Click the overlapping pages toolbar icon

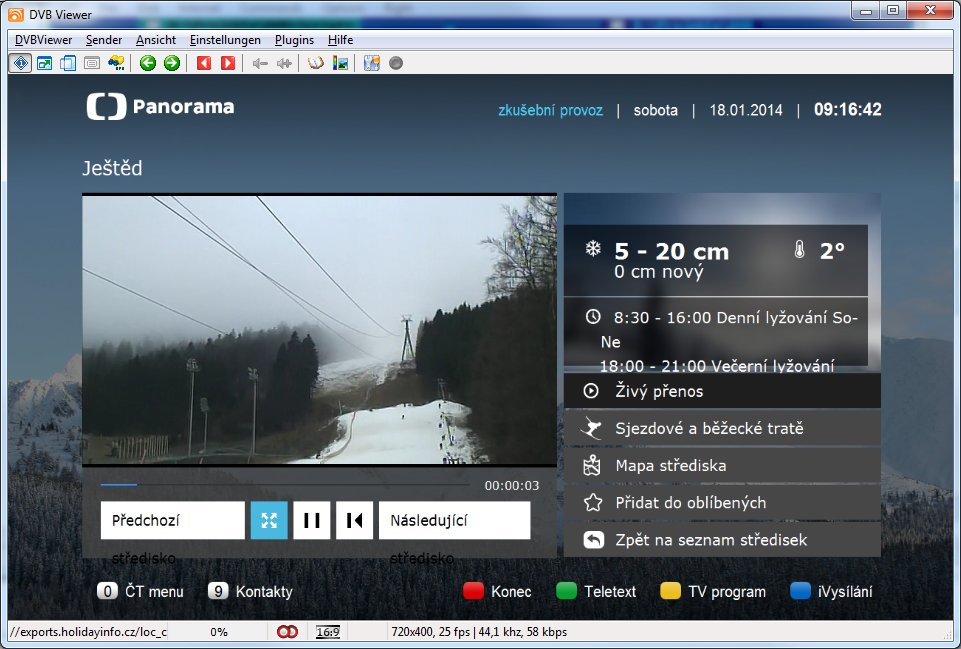[x=68, y=63]
